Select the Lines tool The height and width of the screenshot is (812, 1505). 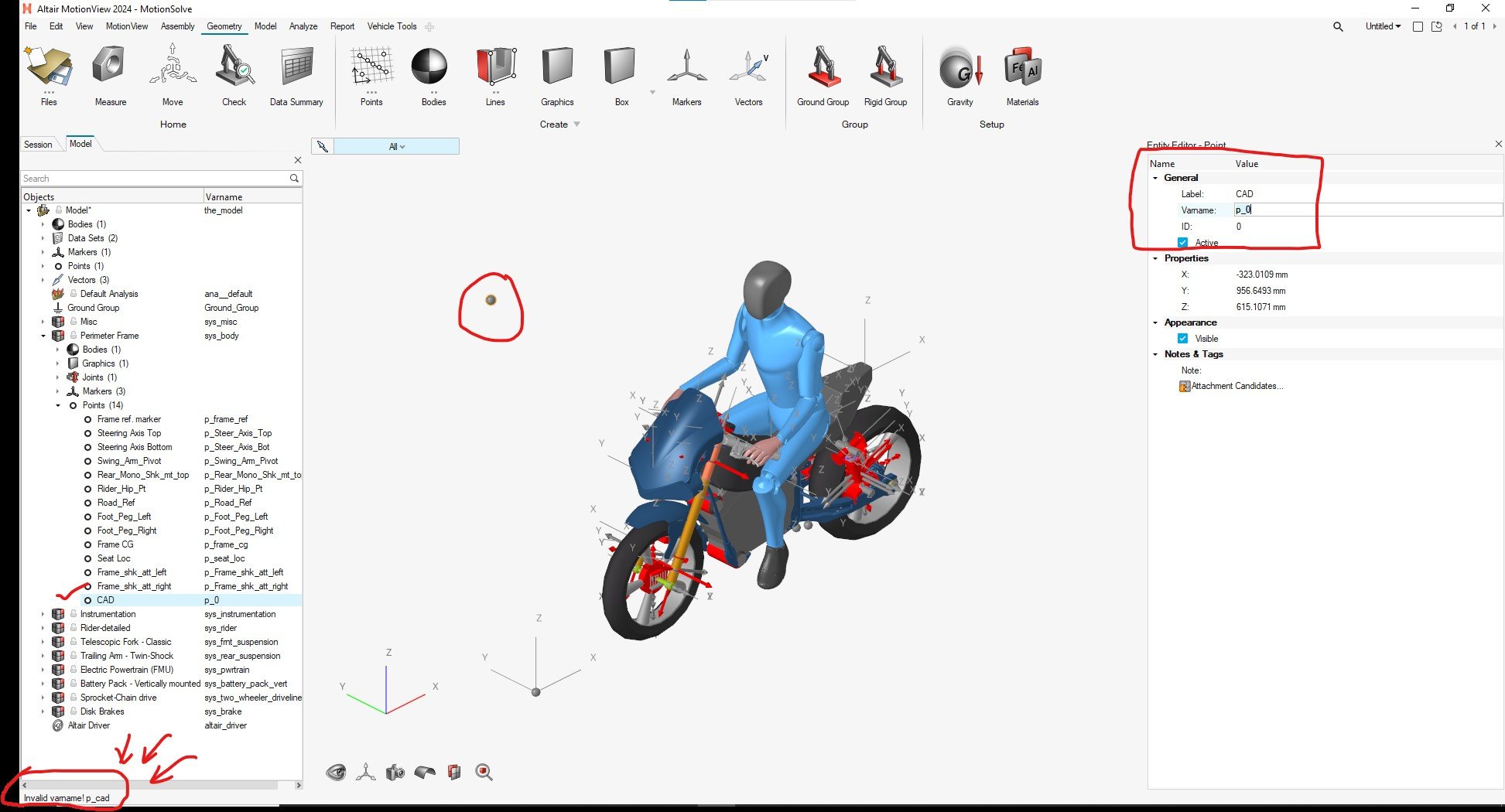tap(495, 75)
